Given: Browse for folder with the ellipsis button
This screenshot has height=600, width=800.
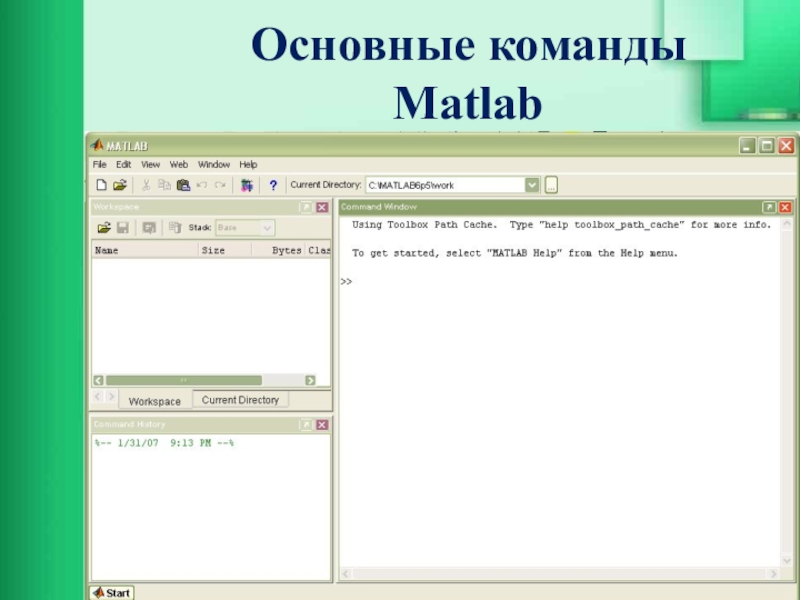Looking at the screenshot, I should (551, 185).
